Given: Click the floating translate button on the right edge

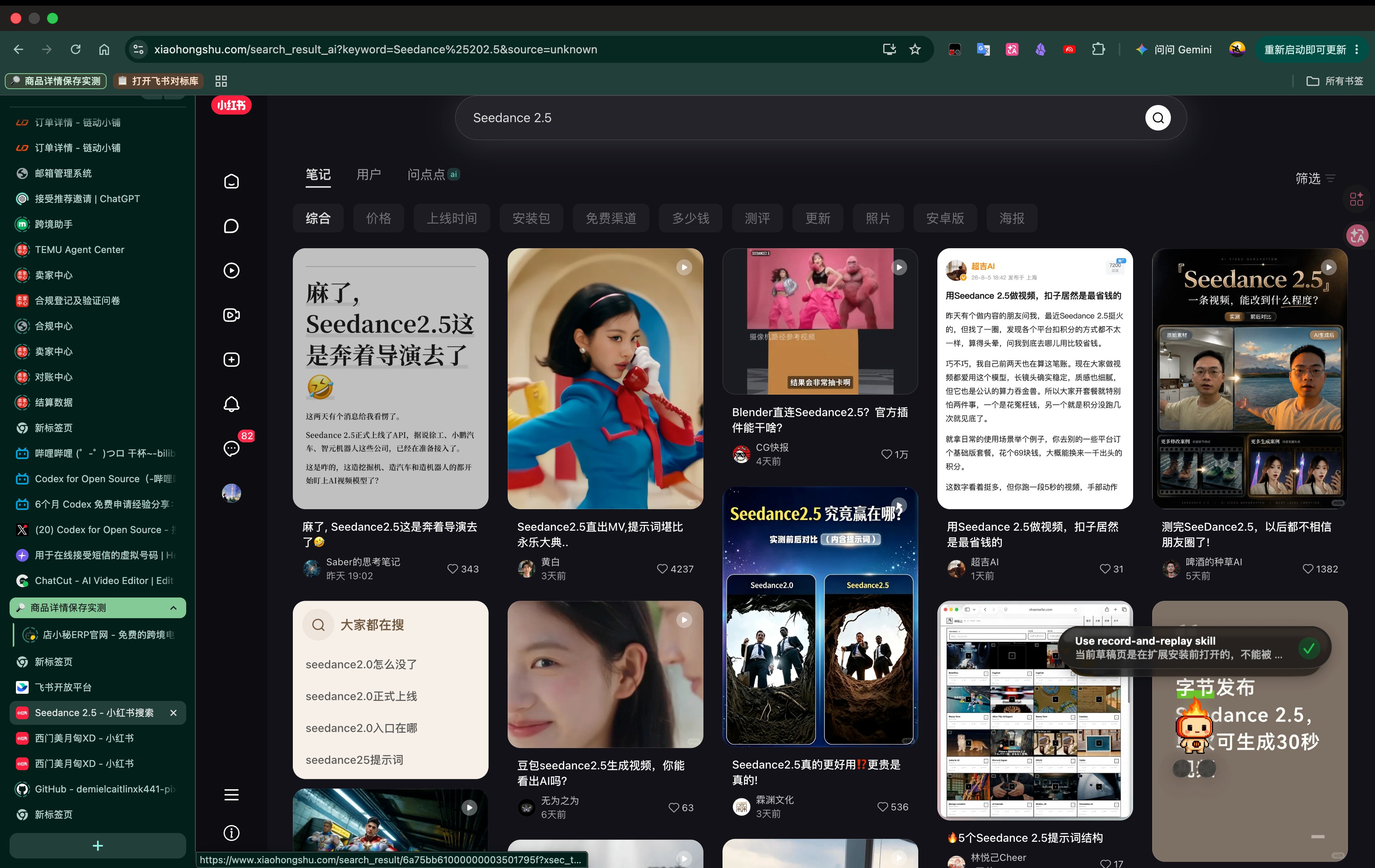Looking at the screenshot, I should click(1357, 235).
